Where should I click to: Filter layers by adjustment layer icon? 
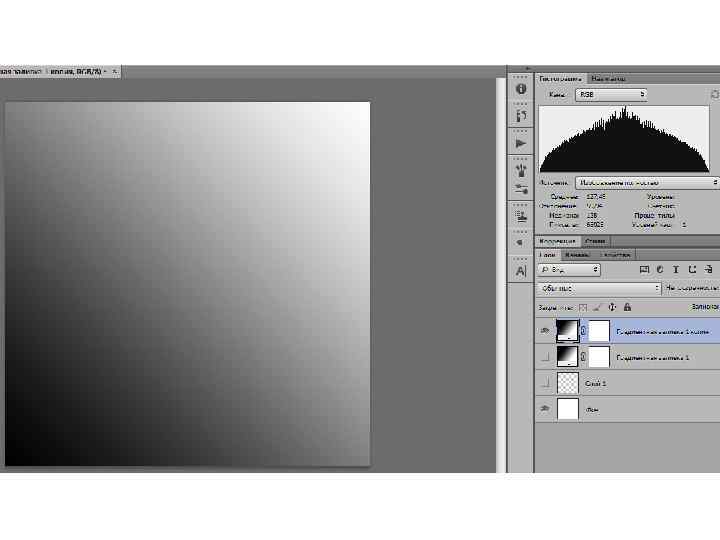(660, 270)
